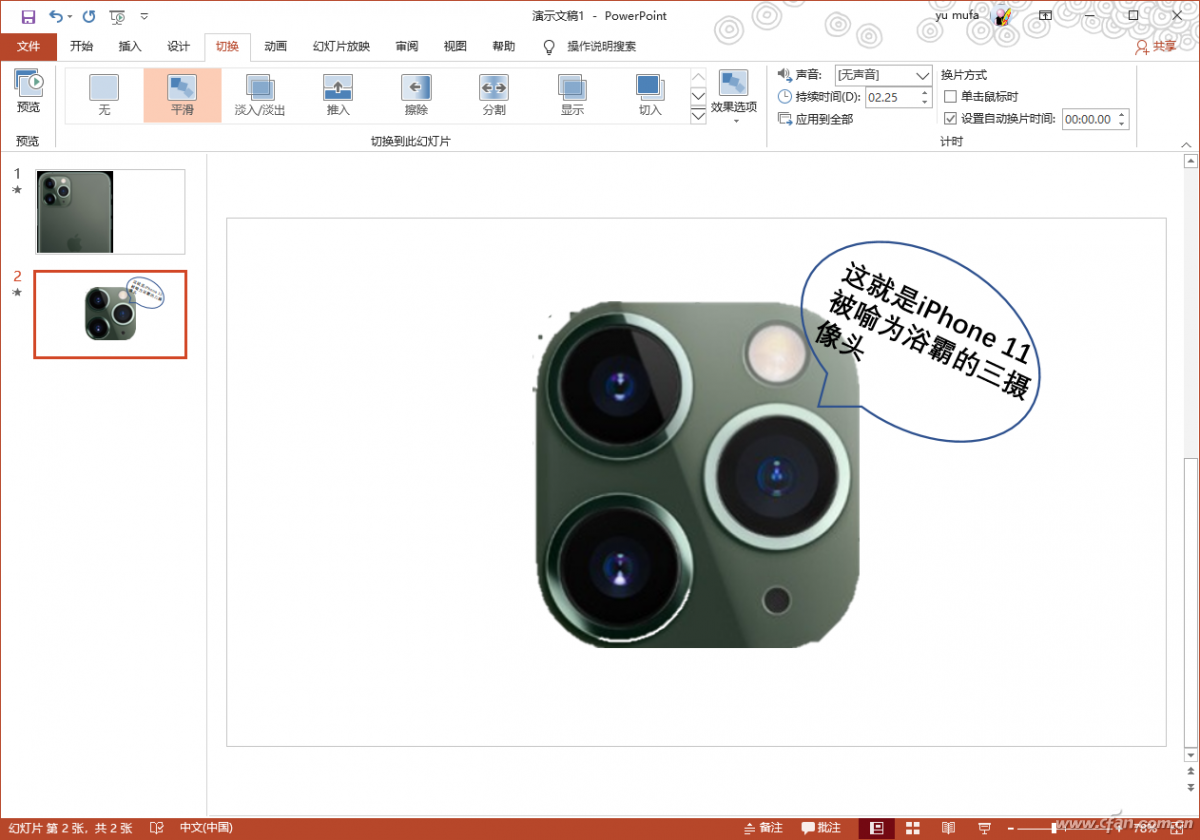Switch to Slide Sorter view icon
1200x840 pixels.
pyautogui.click(x=913, y=828)
